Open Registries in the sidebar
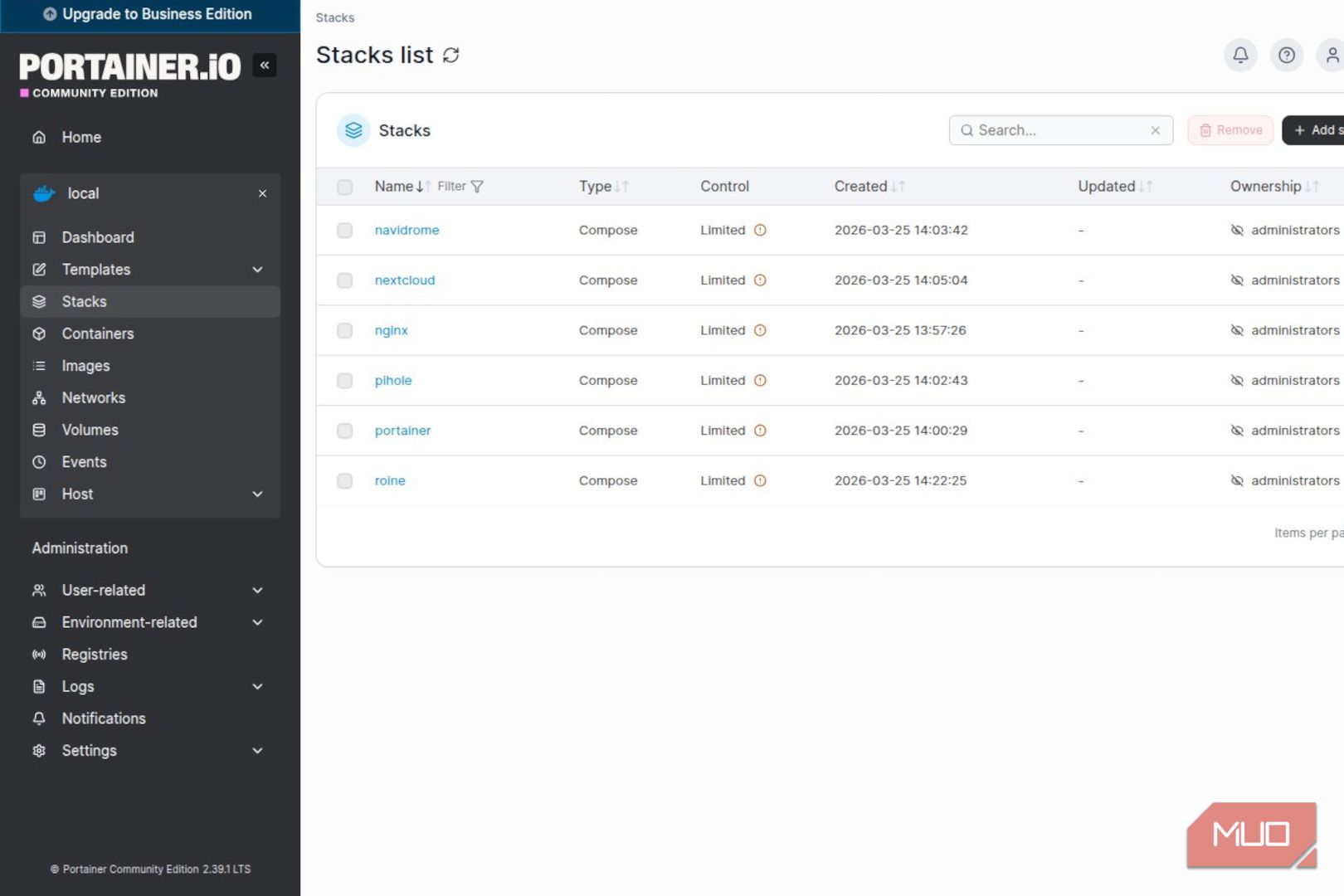1344x896 pixels. [x=150, y=655]
